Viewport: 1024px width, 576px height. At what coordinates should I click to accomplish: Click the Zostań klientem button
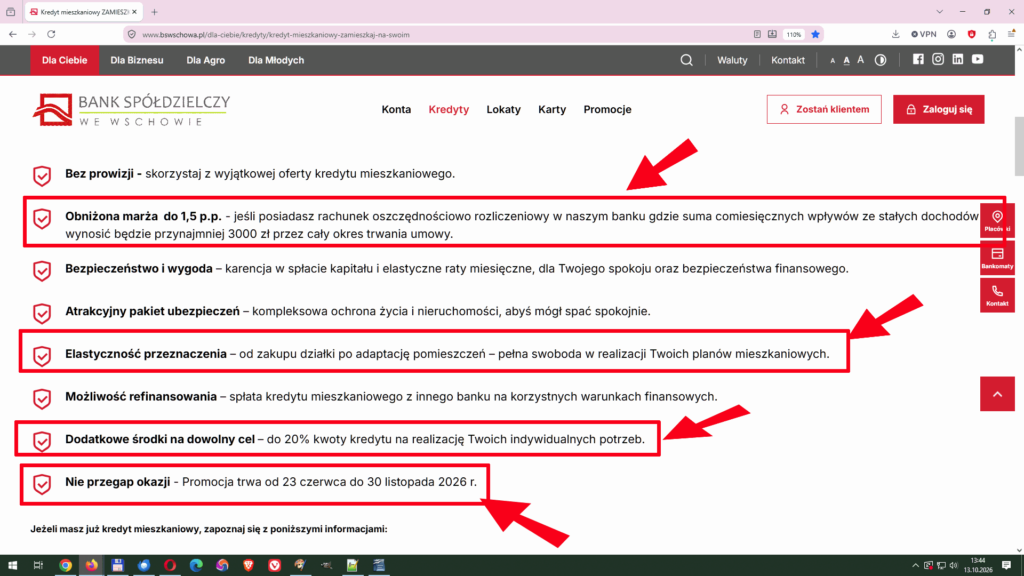[824, 109]
